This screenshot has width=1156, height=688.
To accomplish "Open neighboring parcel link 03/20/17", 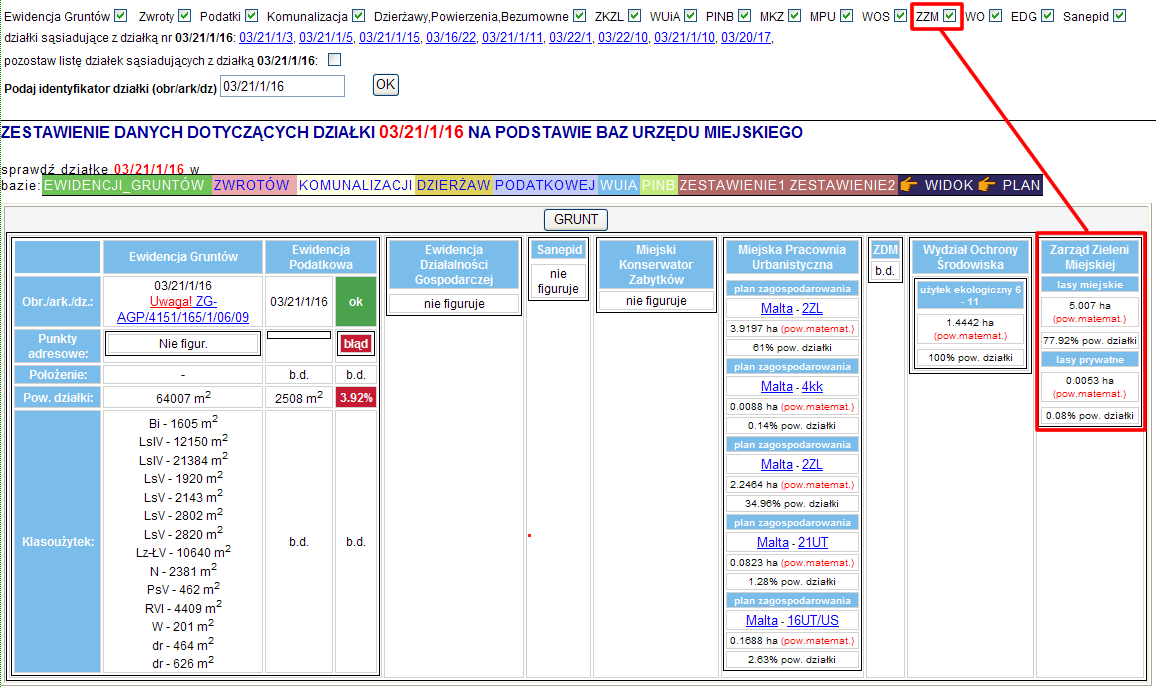I will [746, 38].
